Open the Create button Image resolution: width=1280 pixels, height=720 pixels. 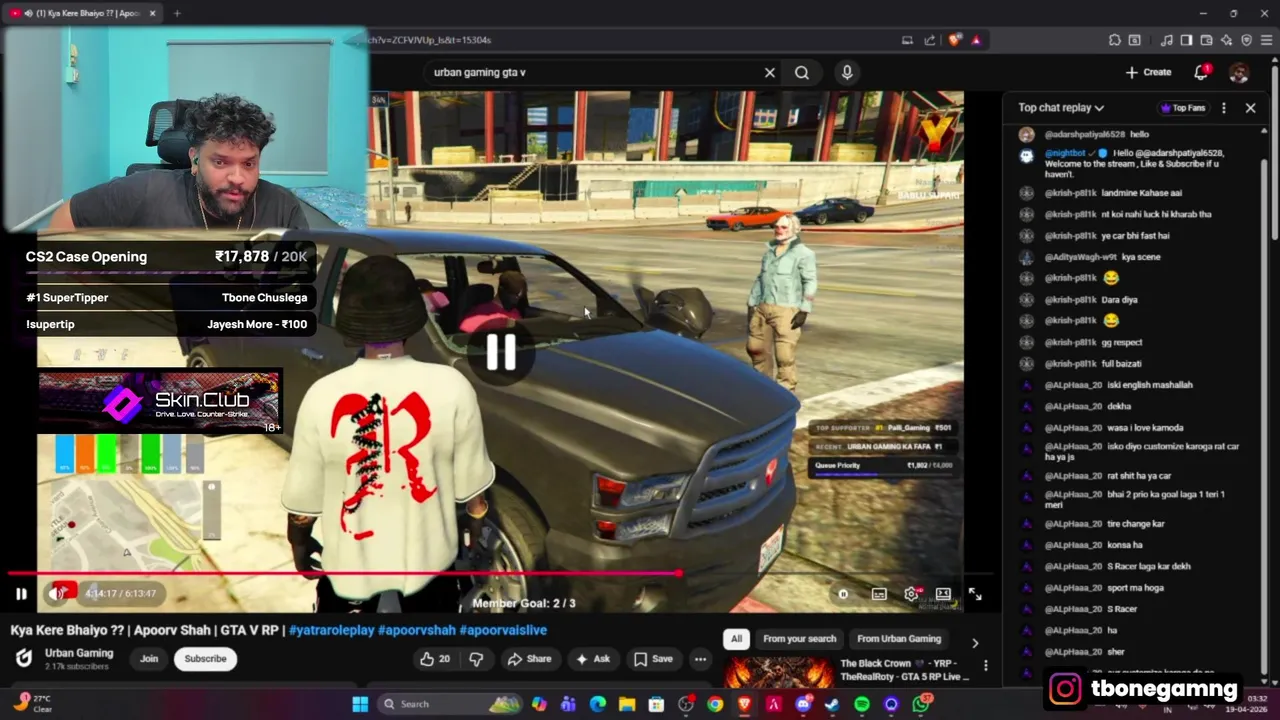pos(1148,72)
